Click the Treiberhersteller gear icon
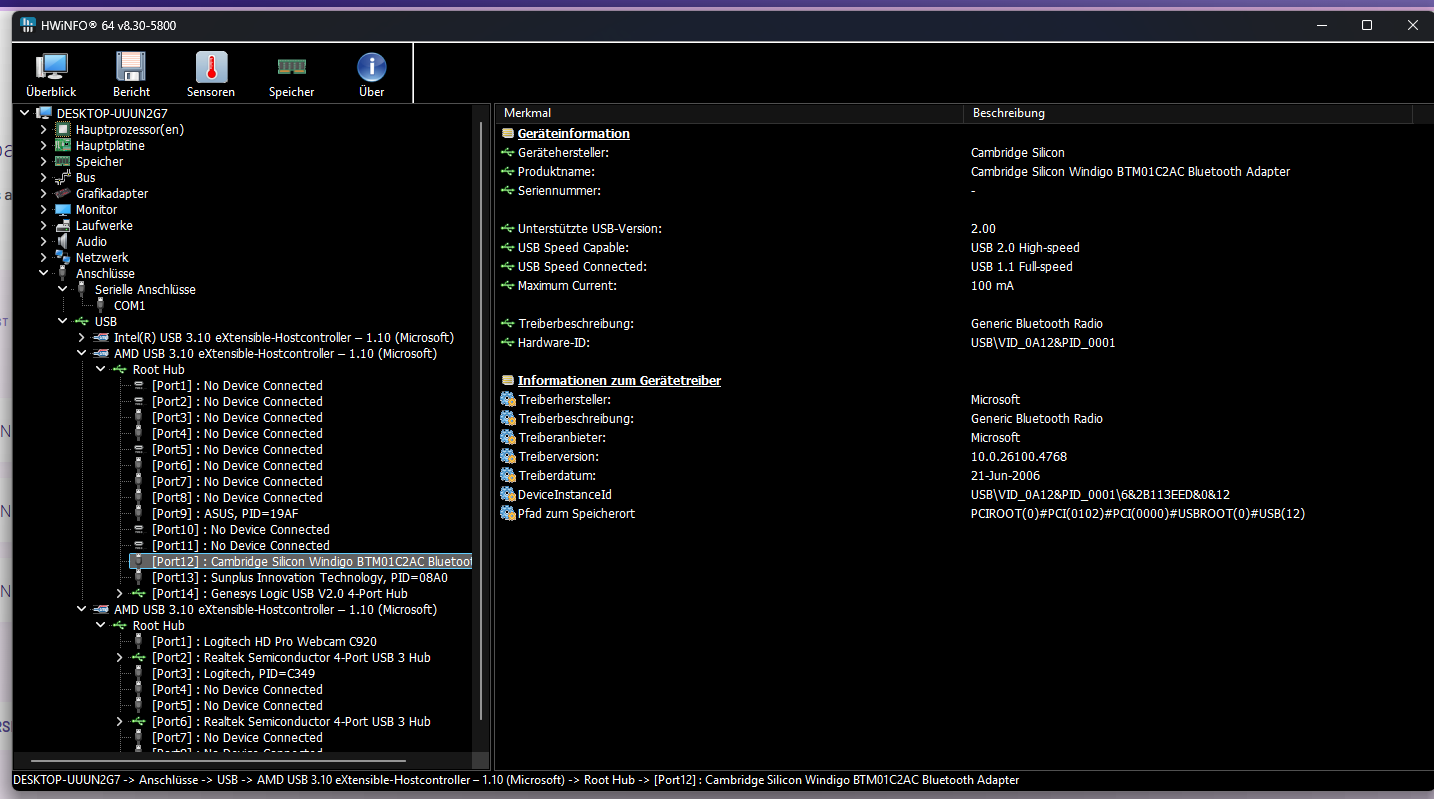 coord(508,399)
